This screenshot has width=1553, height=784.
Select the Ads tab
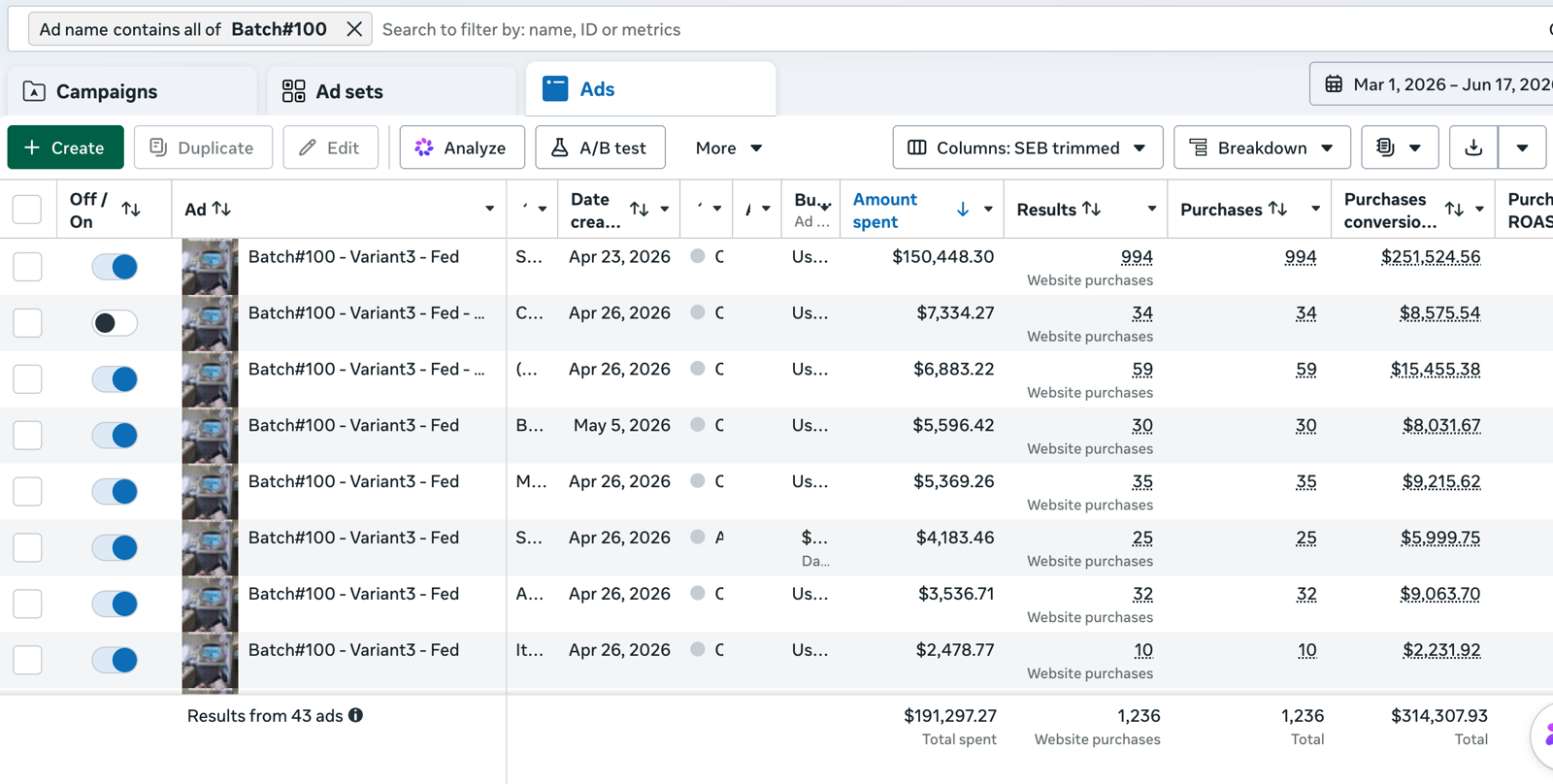point(650,89)
